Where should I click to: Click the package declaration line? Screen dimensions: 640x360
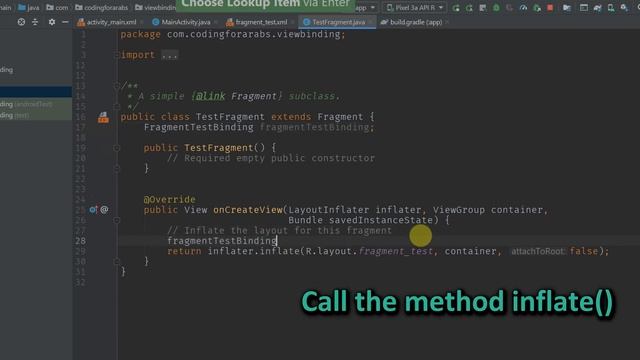click(x=233, y=34)
